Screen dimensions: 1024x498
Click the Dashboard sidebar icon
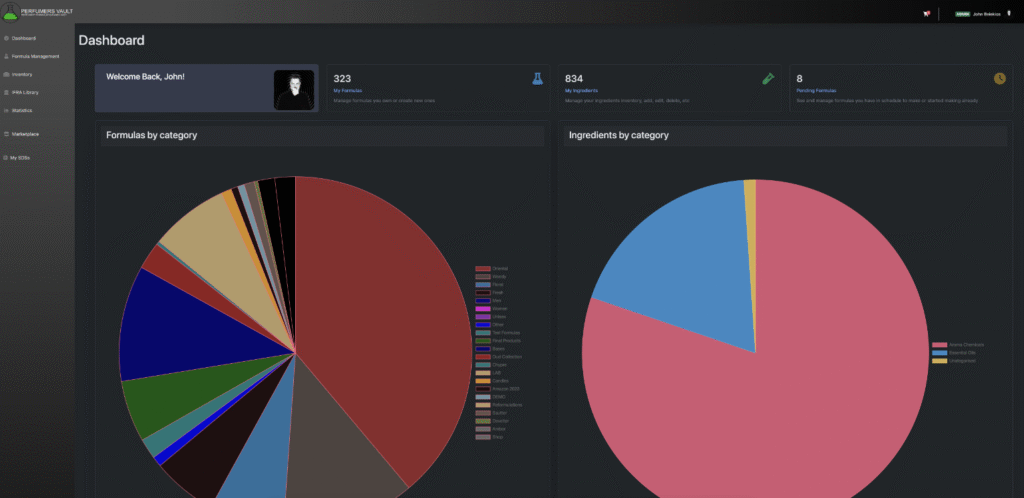tap(6, 39)
